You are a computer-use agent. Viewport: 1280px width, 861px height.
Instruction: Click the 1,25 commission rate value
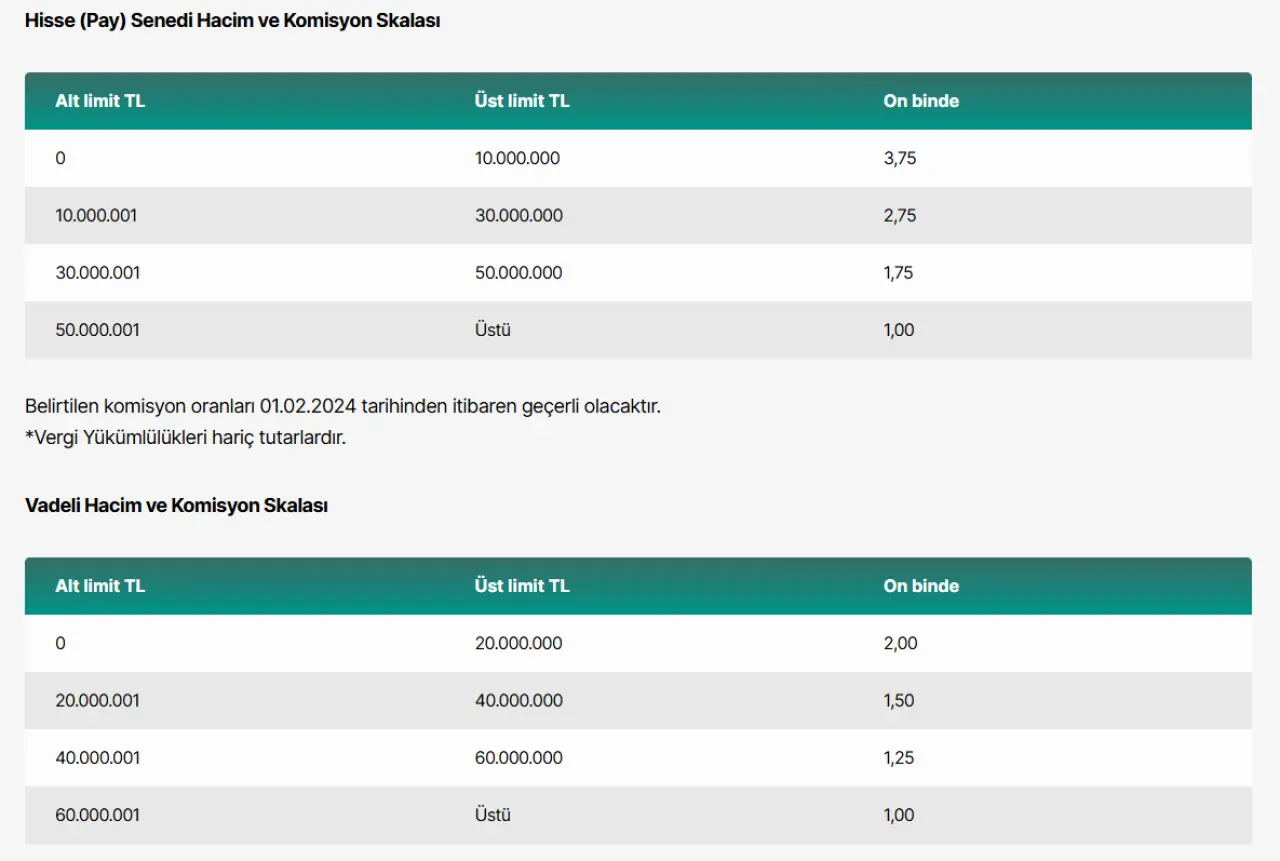pyautogui.click(x=899, y=758)
